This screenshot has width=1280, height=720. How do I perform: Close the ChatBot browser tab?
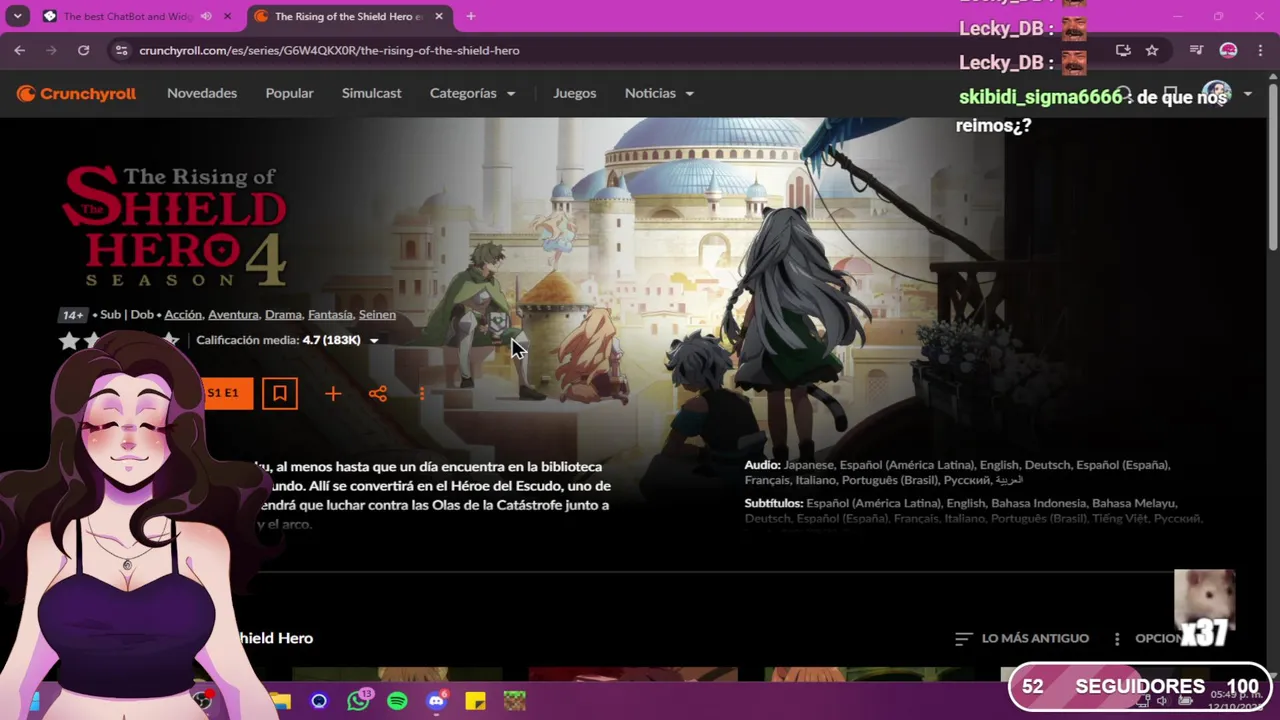[x=227, y=16]
